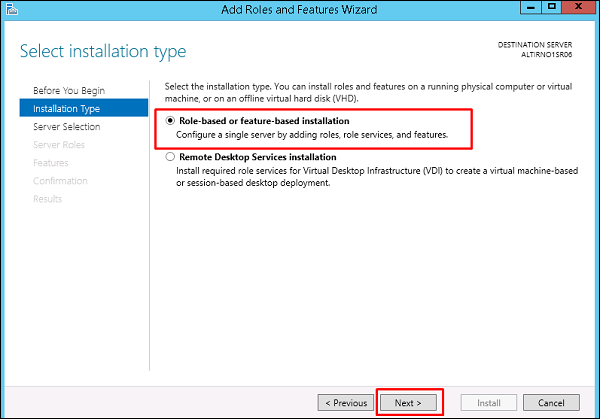This screenshot has height=419, width=600.
Task: Select Server Roles in the sidebar
Action: [59, 145]
